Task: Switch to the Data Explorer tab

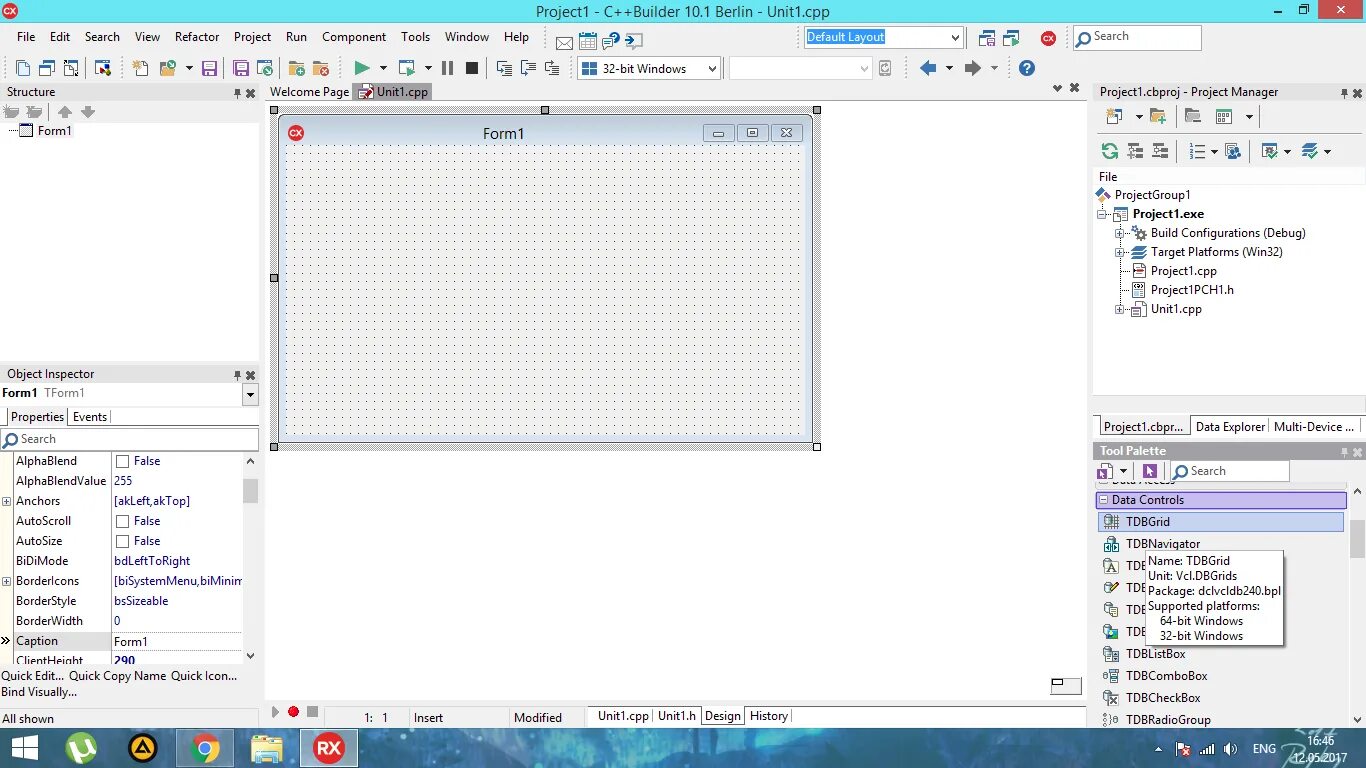Action: tap(1230, 427)
